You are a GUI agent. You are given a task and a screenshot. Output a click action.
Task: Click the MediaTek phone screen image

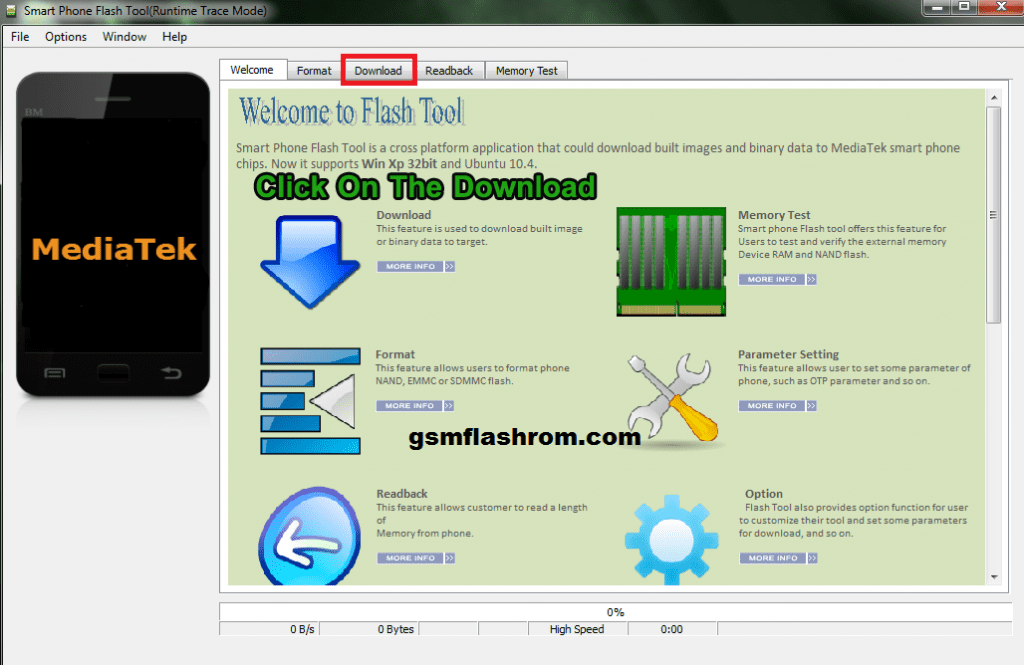point(113,236)
